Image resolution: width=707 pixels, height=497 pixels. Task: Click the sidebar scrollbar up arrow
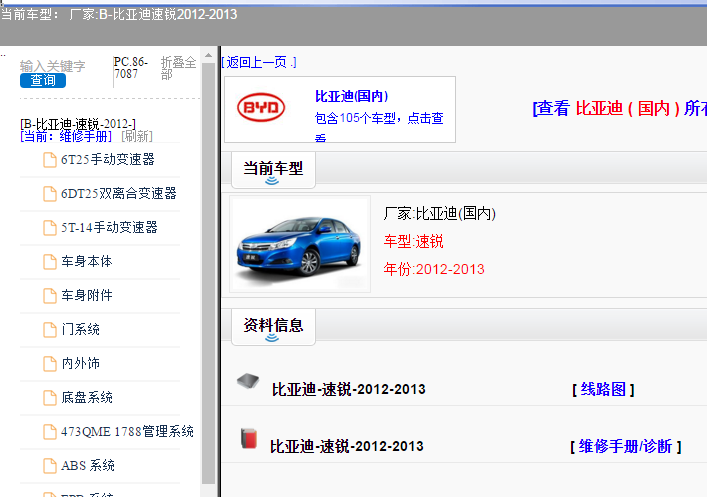pos(208,55)
